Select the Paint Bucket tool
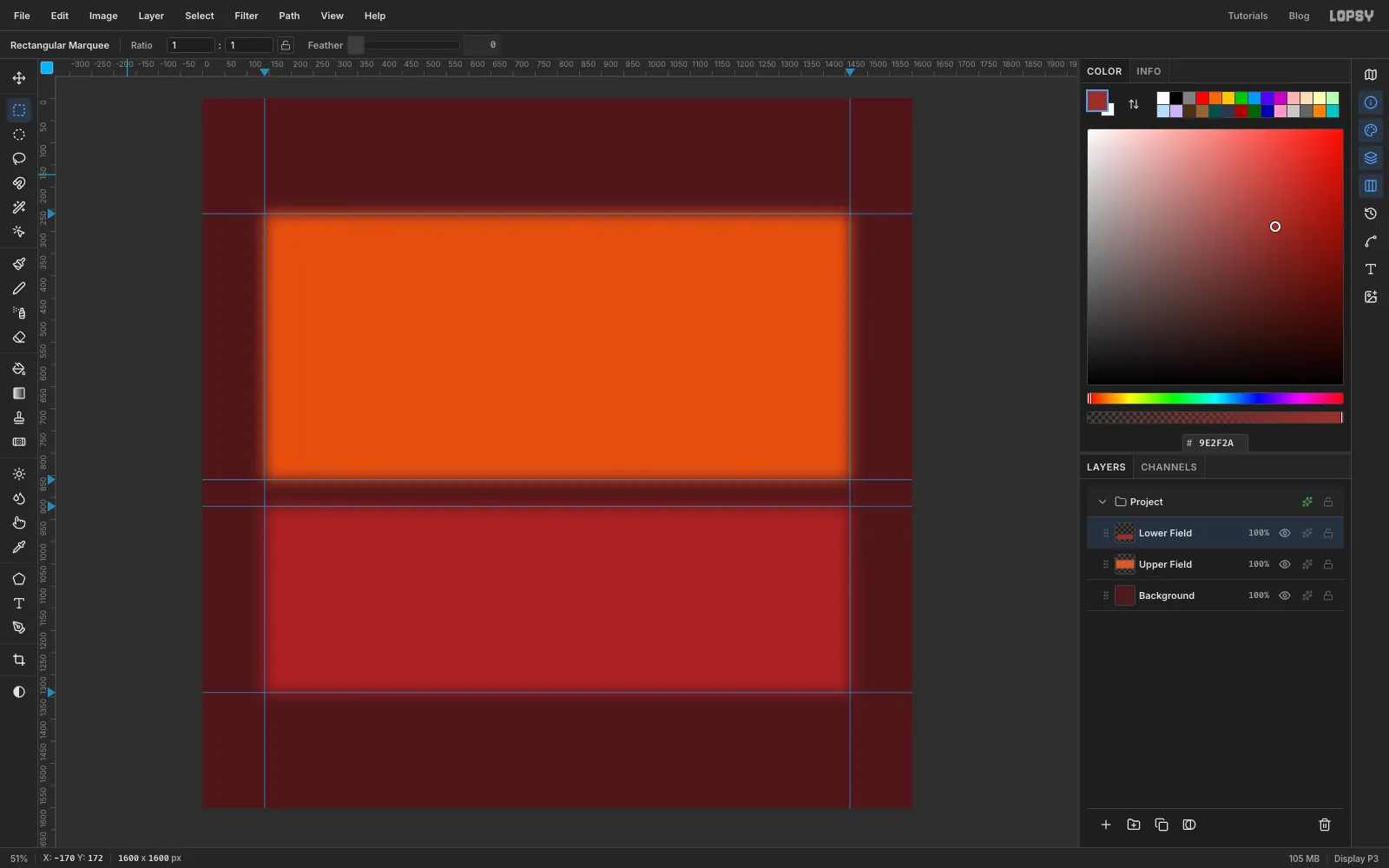 click(x=19, y=369)
